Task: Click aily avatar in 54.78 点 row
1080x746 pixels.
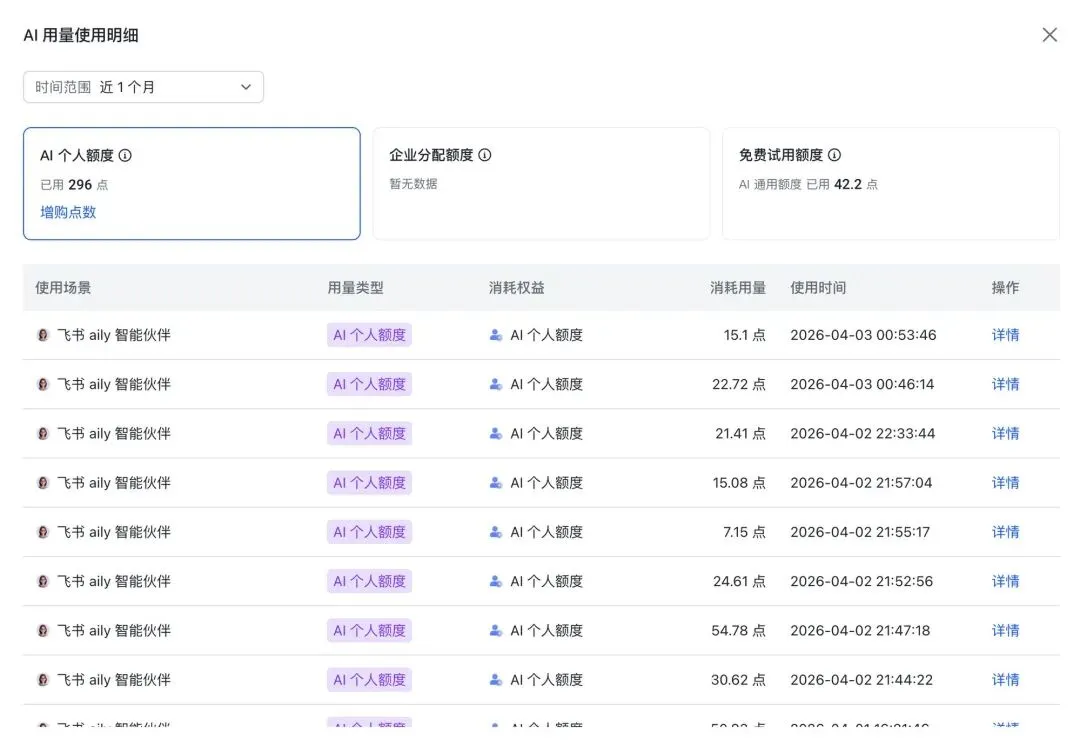Action: click(x=43, y=631)
